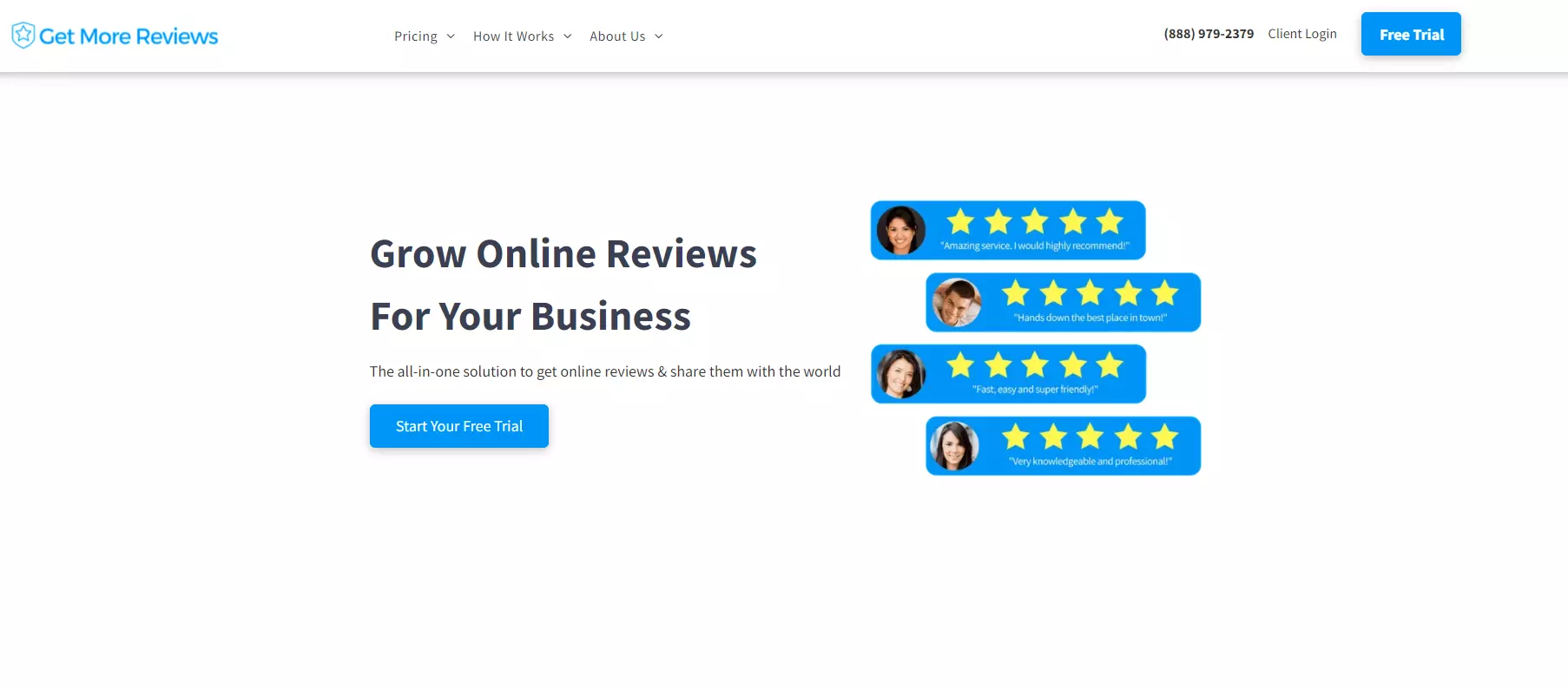Click the "Hands down the best place" quote
This screenshot has width=1568, height=689.
coord(1090,318)
